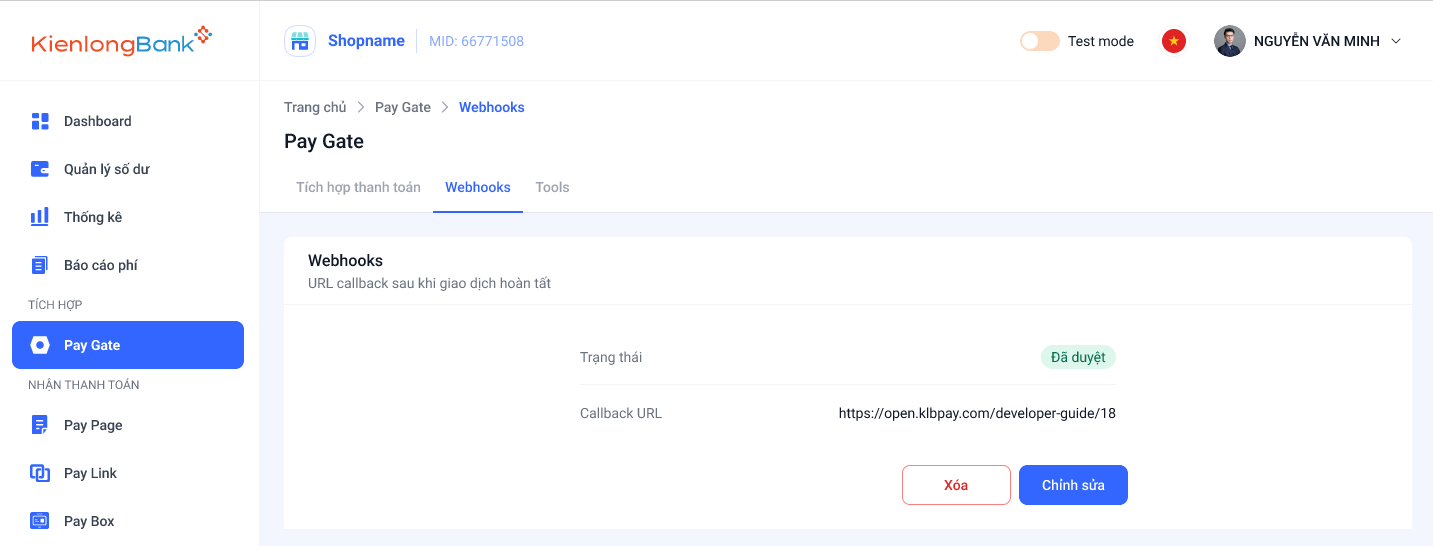Click the Shopname link

366,41
